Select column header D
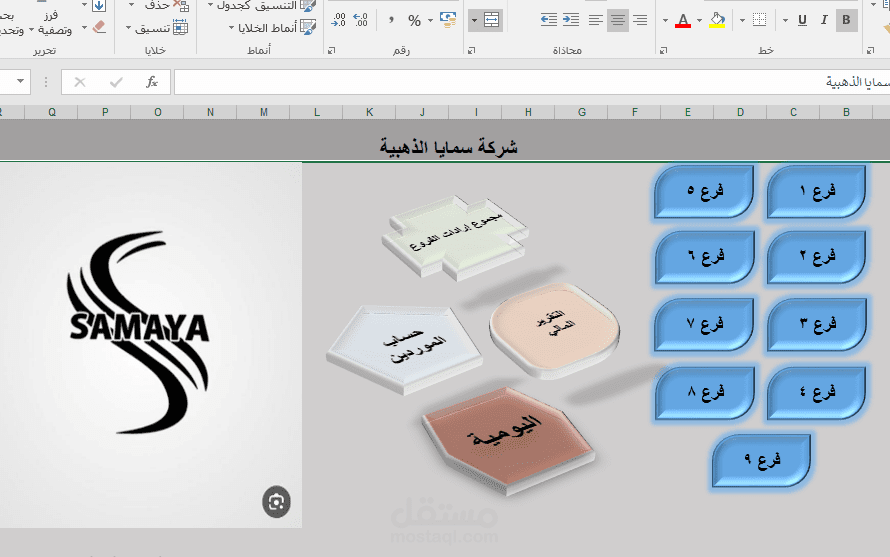This screenshot has height=557, width=890. tap(741, 112)
